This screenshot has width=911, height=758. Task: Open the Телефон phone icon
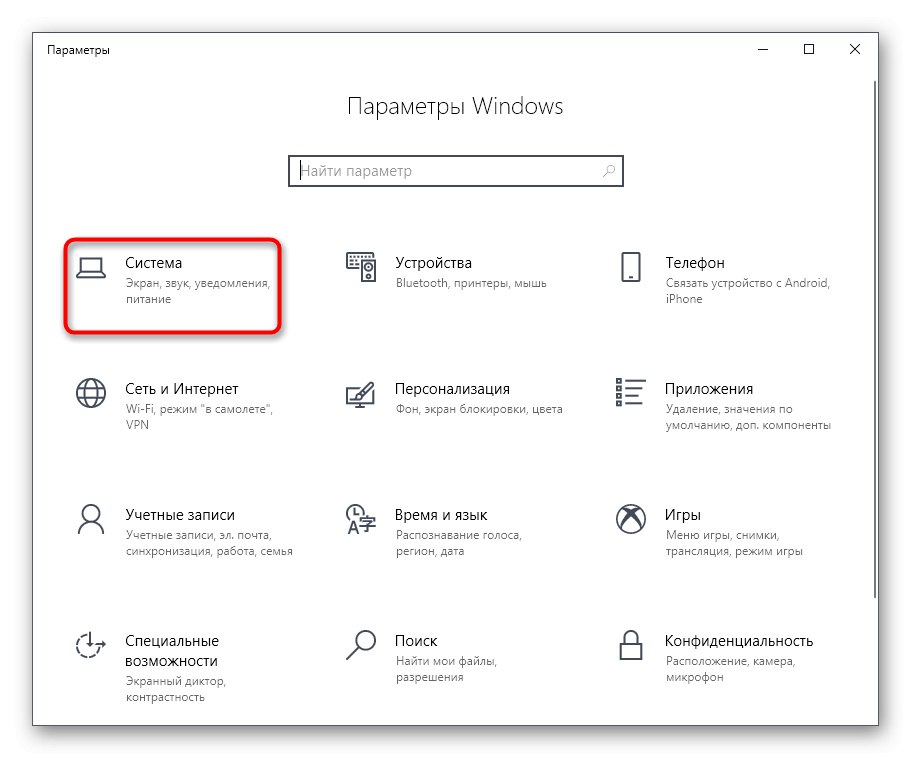click(631, 267)
